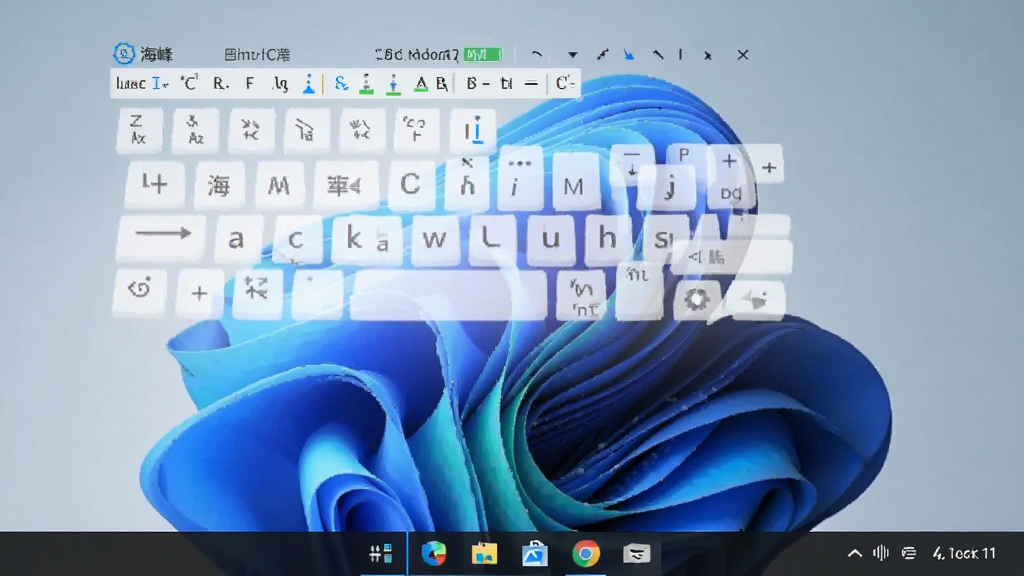Click the blue ampersand-like toolbar icon
Image resolution: width=1024 pixels, height=576 pixels.
(341, 84)
